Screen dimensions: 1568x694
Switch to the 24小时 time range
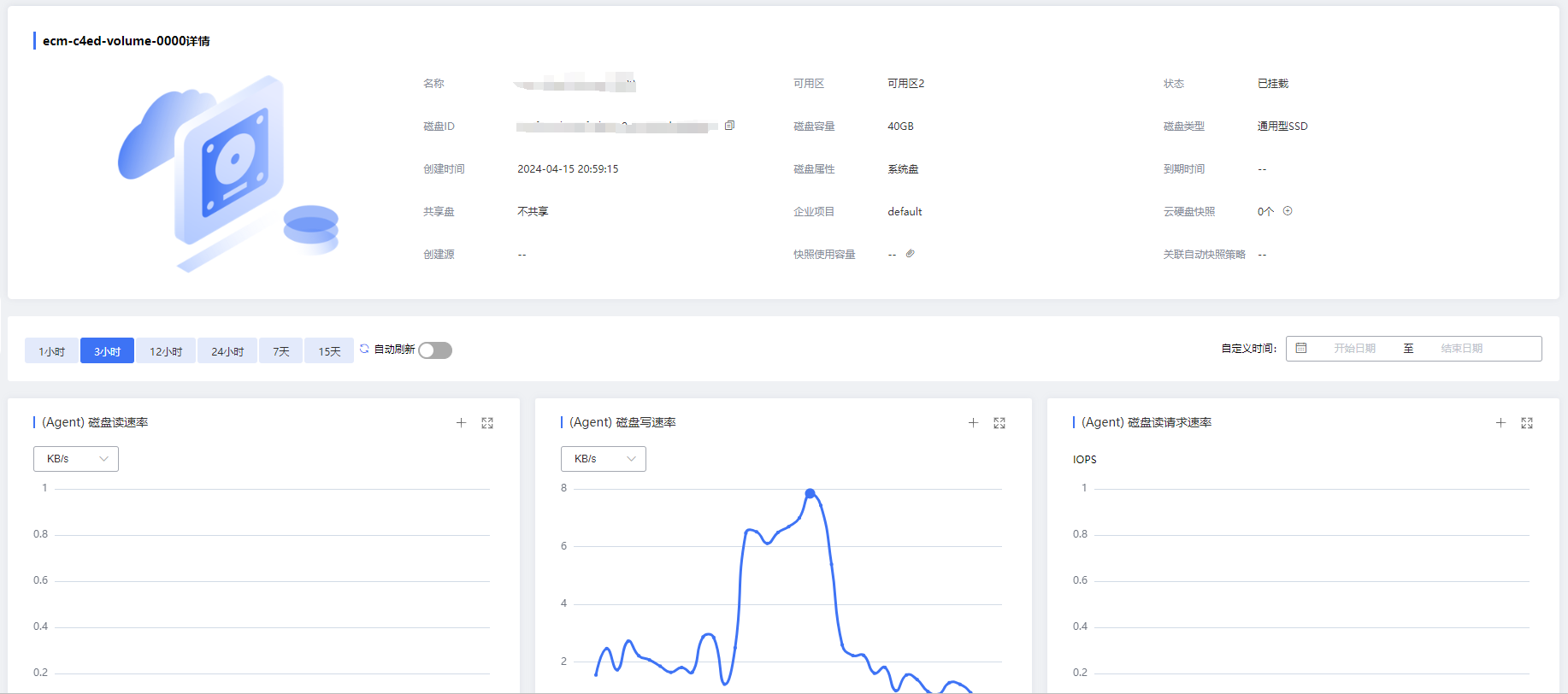[227, 351]
